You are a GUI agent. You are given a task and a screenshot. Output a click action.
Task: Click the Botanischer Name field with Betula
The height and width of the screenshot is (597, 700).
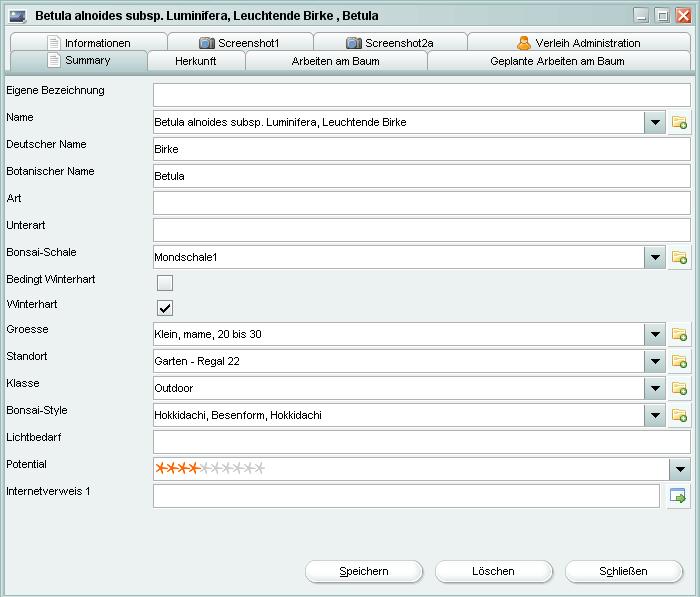pyautogui.click(x=422, y=176)
